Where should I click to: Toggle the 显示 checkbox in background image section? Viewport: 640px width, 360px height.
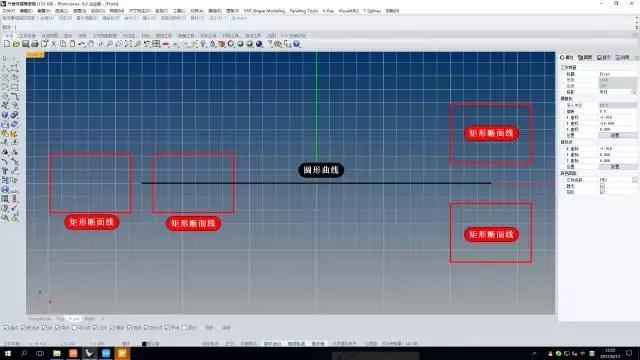click(x=602, y=186)
